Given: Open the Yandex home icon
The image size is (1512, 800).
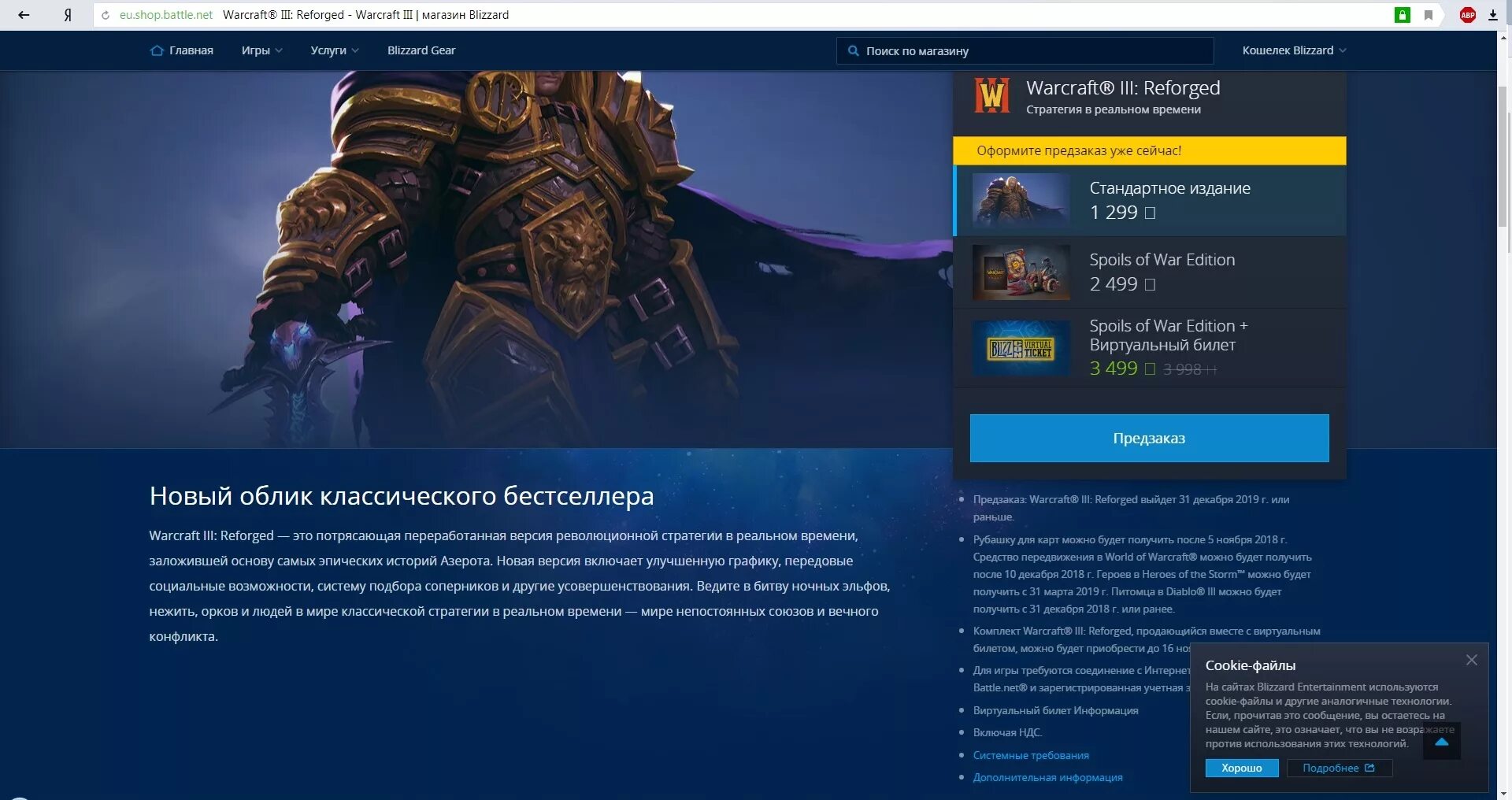Looking at the screenshot, I should [68, 15].
